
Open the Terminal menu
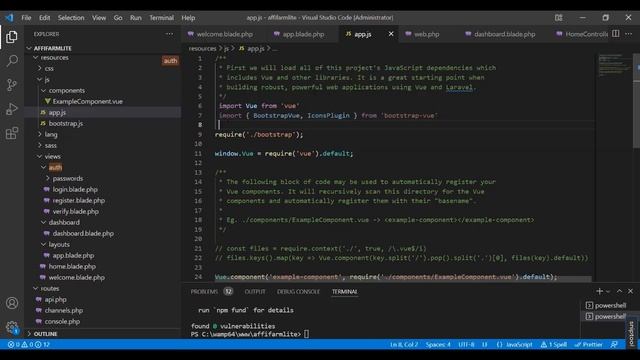[161, 18]
